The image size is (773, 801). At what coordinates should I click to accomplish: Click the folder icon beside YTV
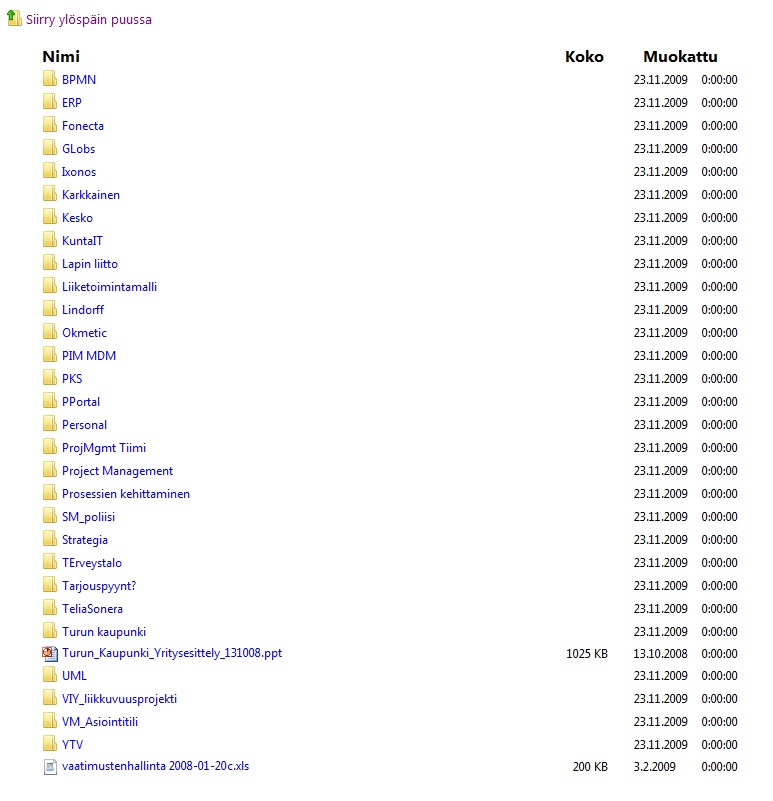click(50, 744)
